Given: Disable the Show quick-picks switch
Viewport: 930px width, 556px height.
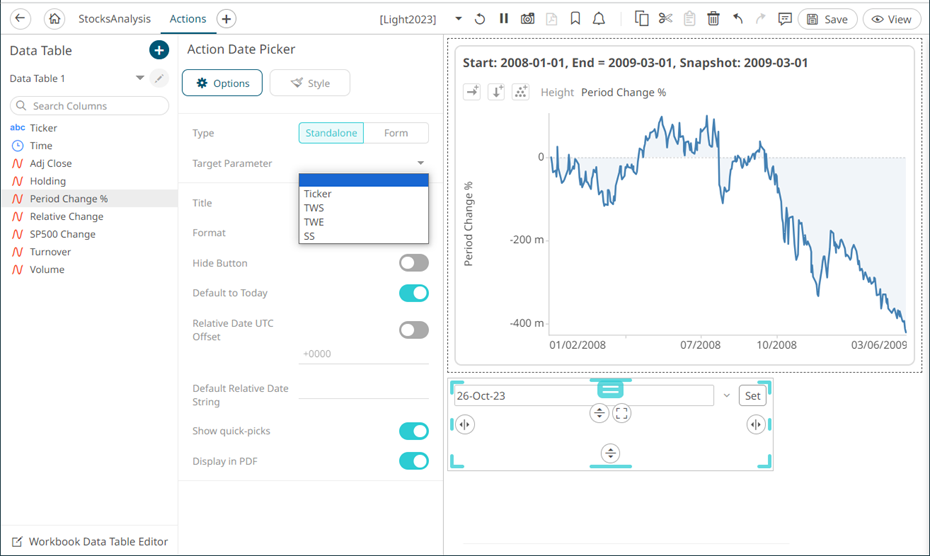Looking at the screenshot, I should (413, 431).
